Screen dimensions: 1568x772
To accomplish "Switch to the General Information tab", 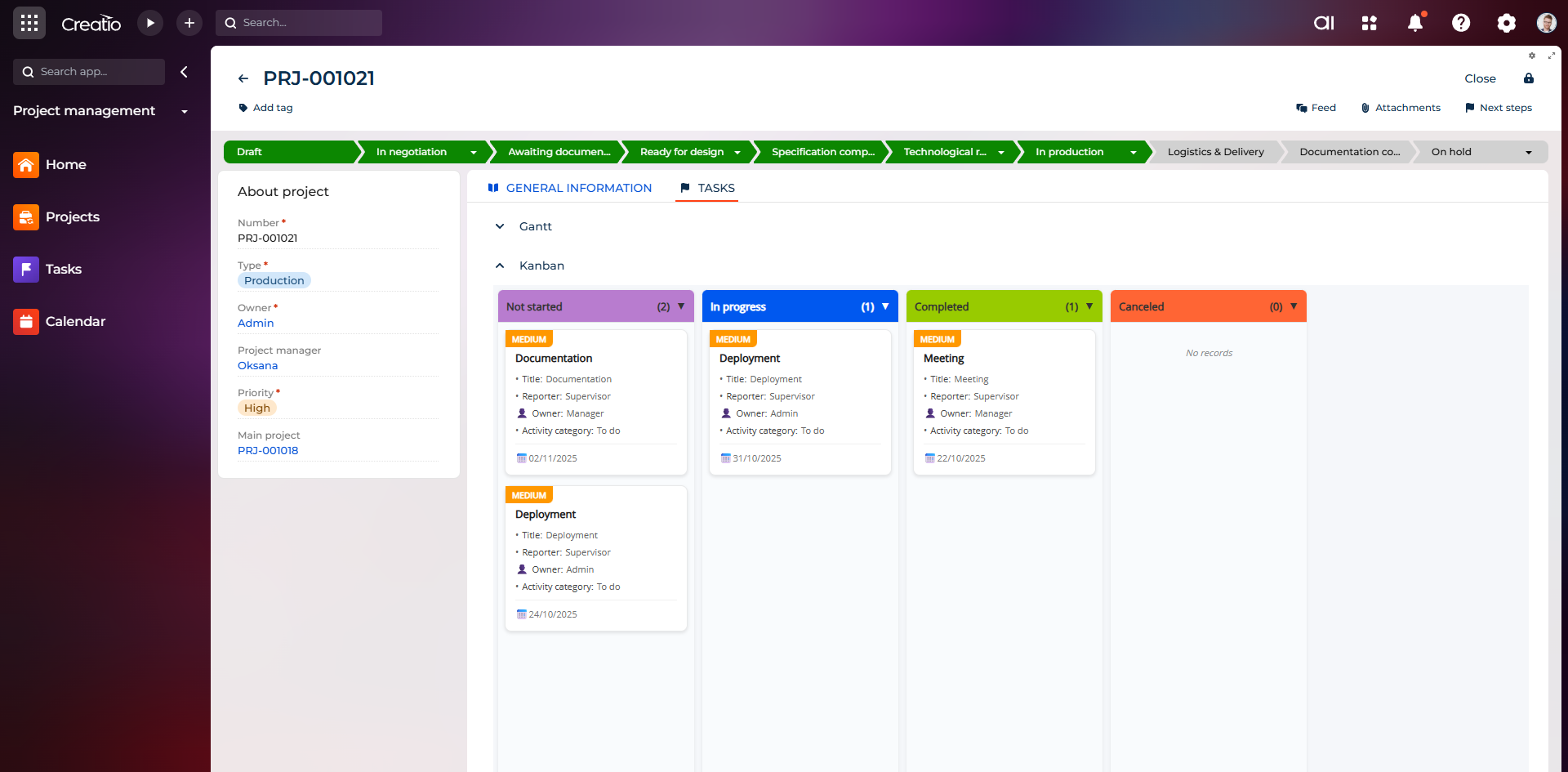I will pyautogui.click(x=578, y=188).
